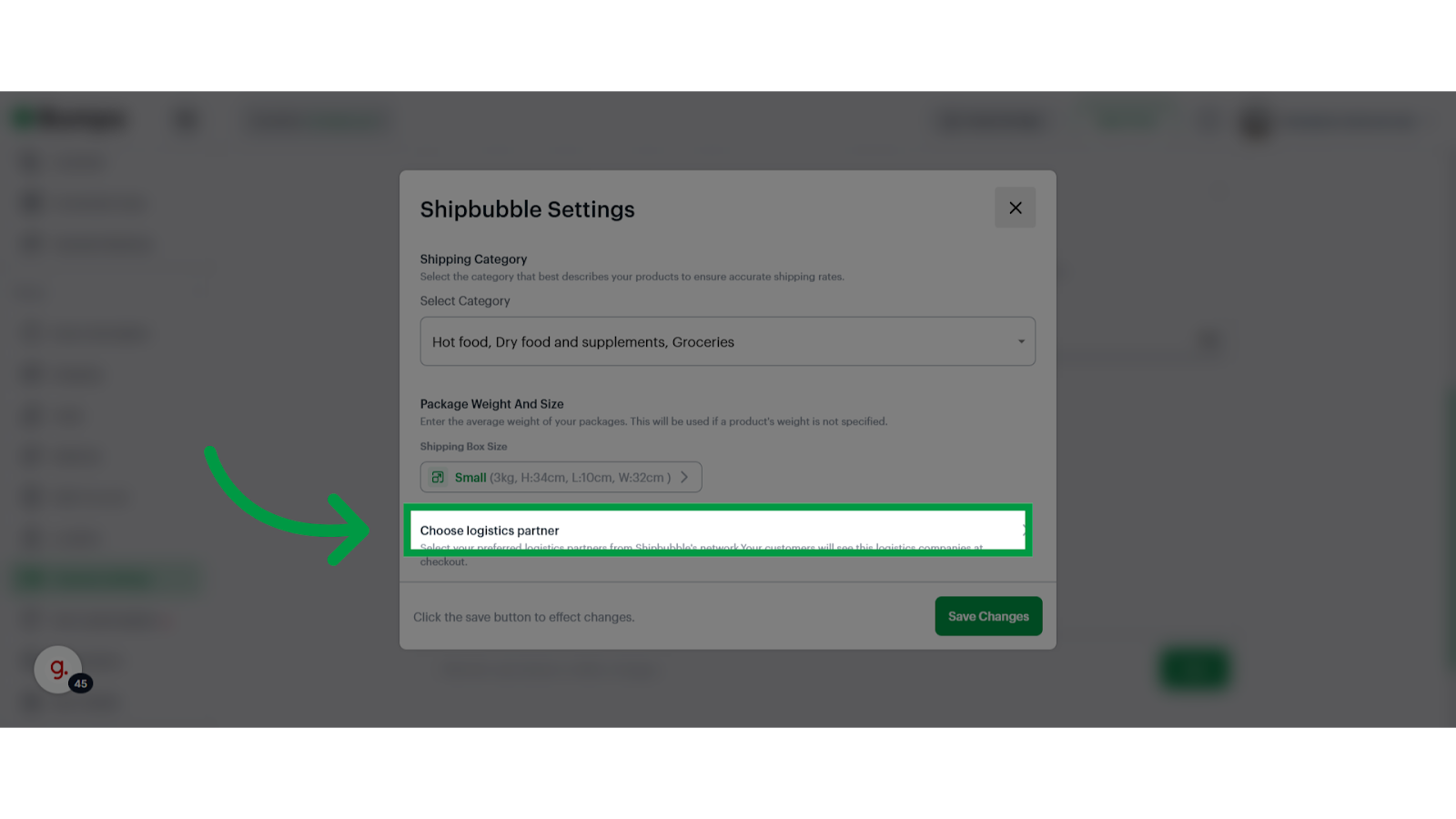1456x819 pixels.
Task: Open Choose logistics partner option
Action: point(718,531)
